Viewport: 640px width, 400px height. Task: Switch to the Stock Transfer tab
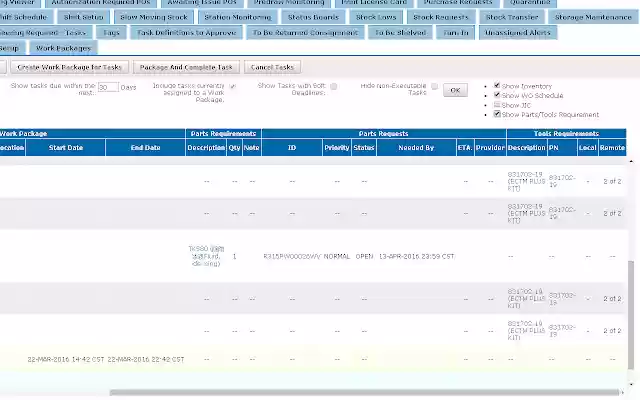(x=512, y=17)
